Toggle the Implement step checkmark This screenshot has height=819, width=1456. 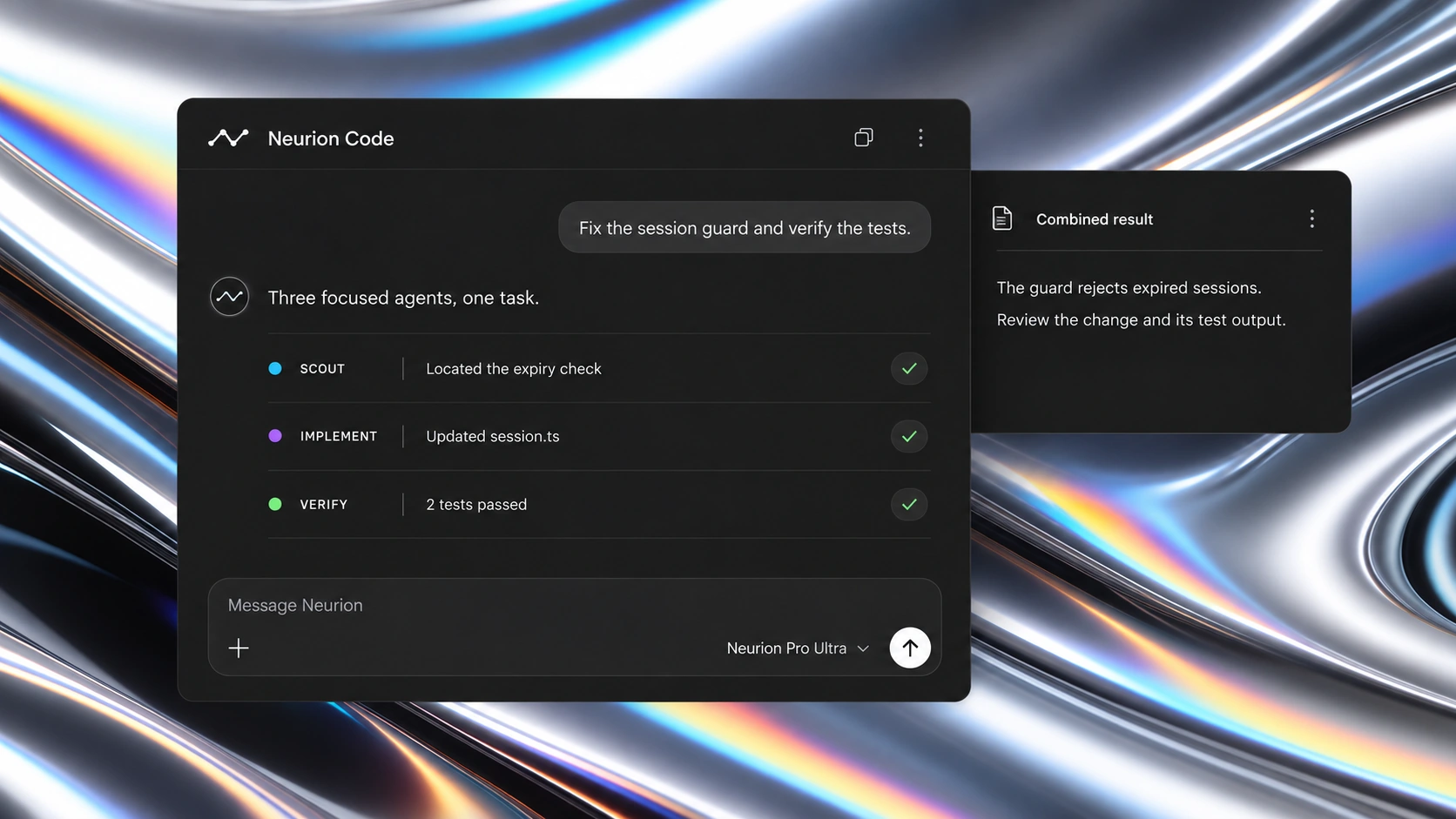(x=909, y=436)
